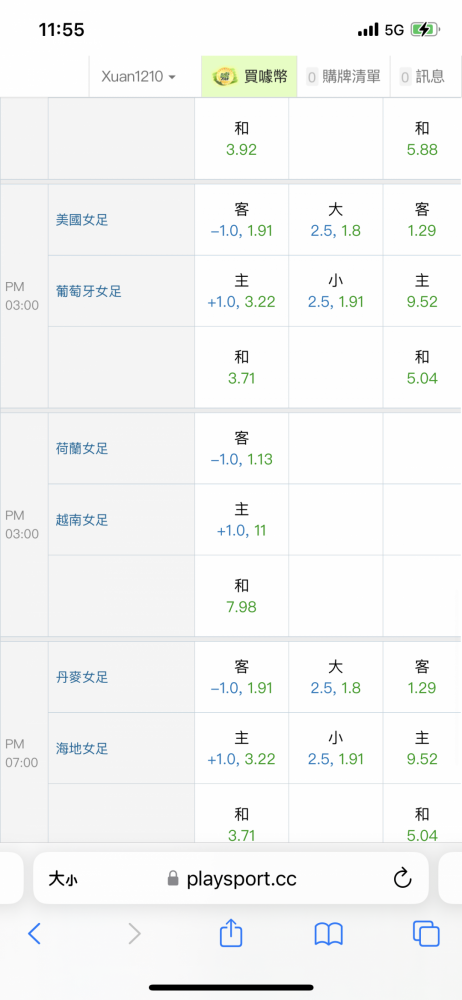
Task: Tap Safari back arrow
Action: [34, 934]
